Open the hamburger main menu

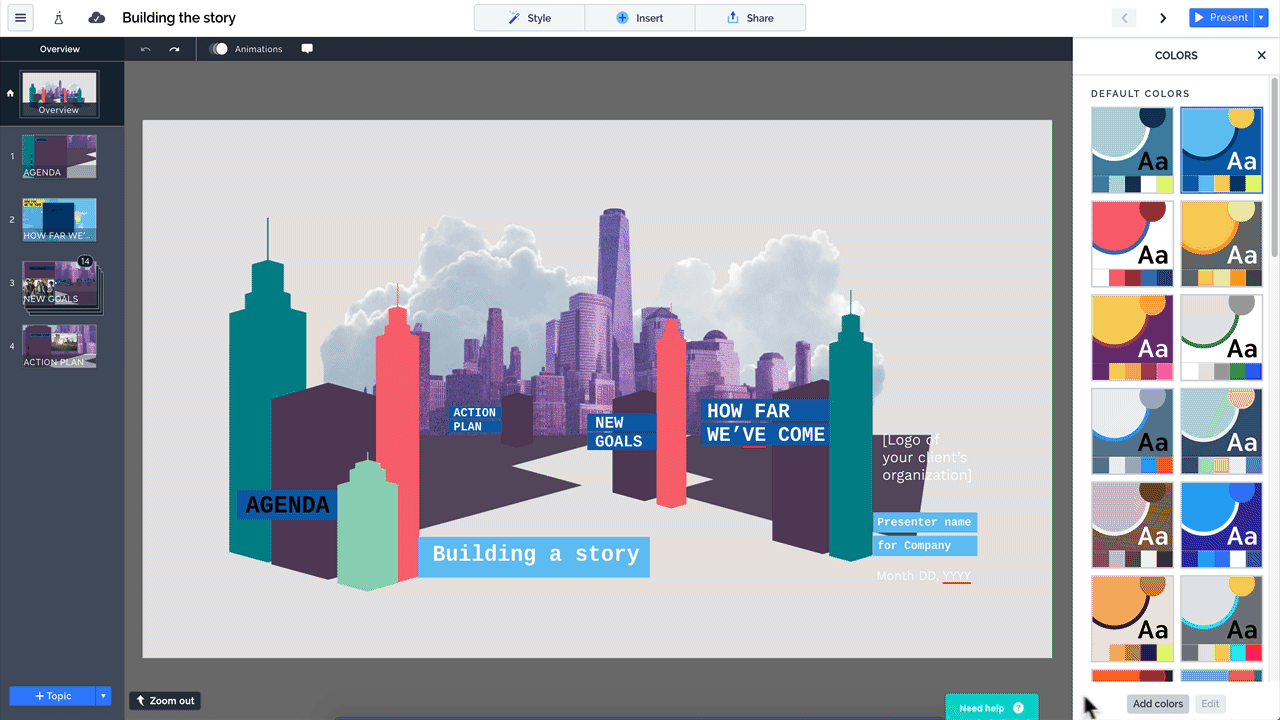click(x=21, y=18)
